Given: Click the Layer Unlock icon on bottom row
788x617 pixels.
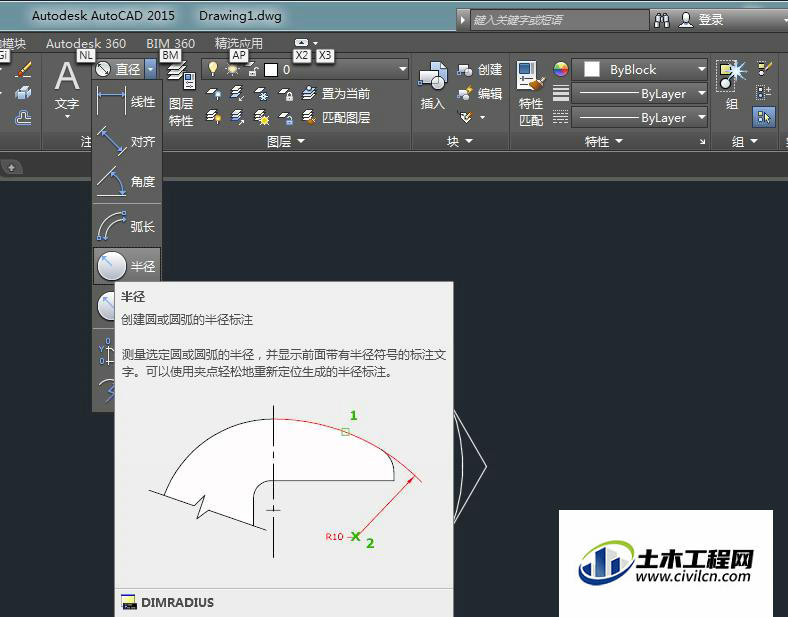Looking at the screenshot, I should tap(286, 118).
